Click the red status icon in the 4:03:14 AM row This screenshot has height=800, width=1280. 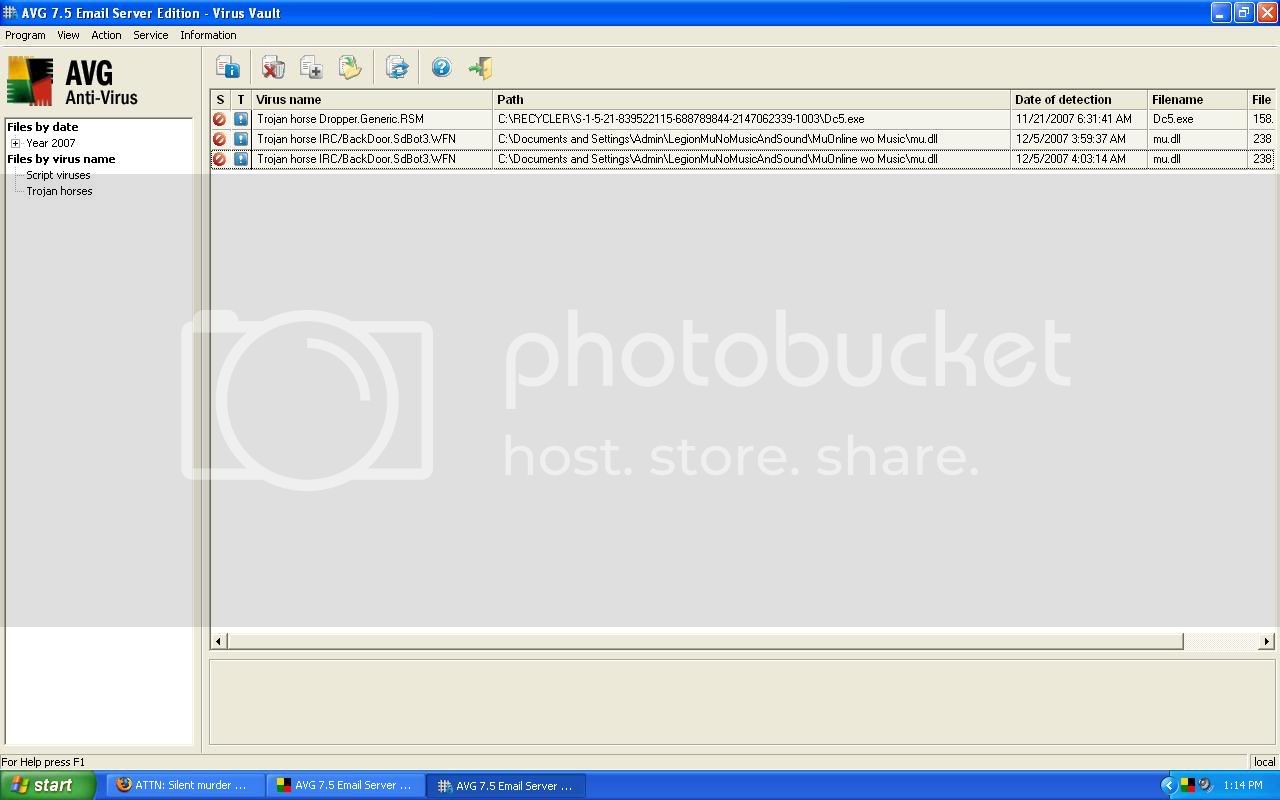220,159
